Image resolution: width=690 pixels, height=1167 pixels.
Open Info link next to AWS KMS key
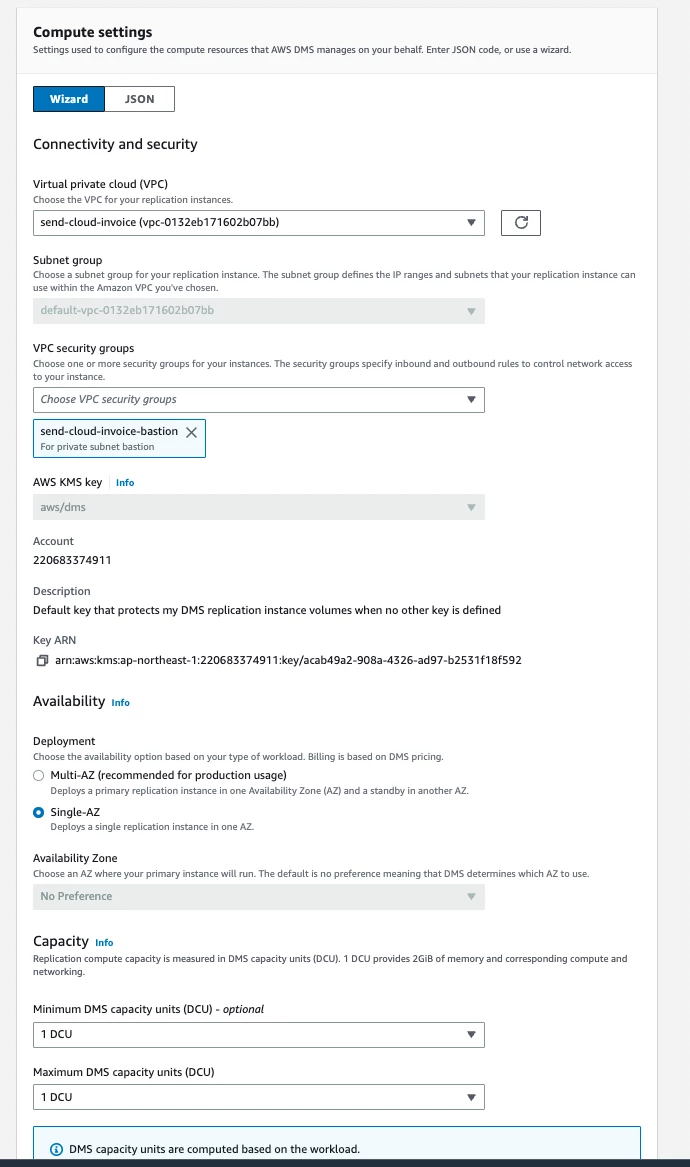point(125,482)
